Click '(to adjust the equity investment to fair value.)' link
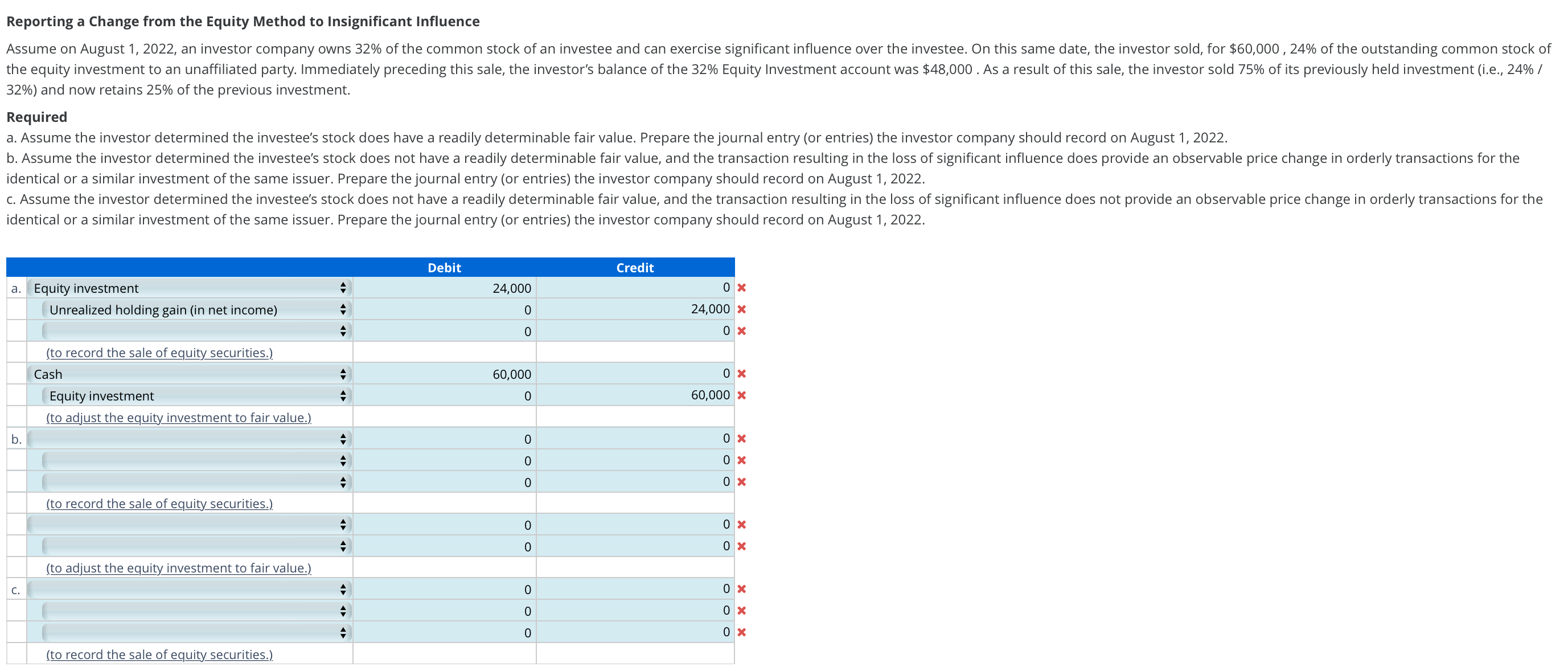 (178, 418)
